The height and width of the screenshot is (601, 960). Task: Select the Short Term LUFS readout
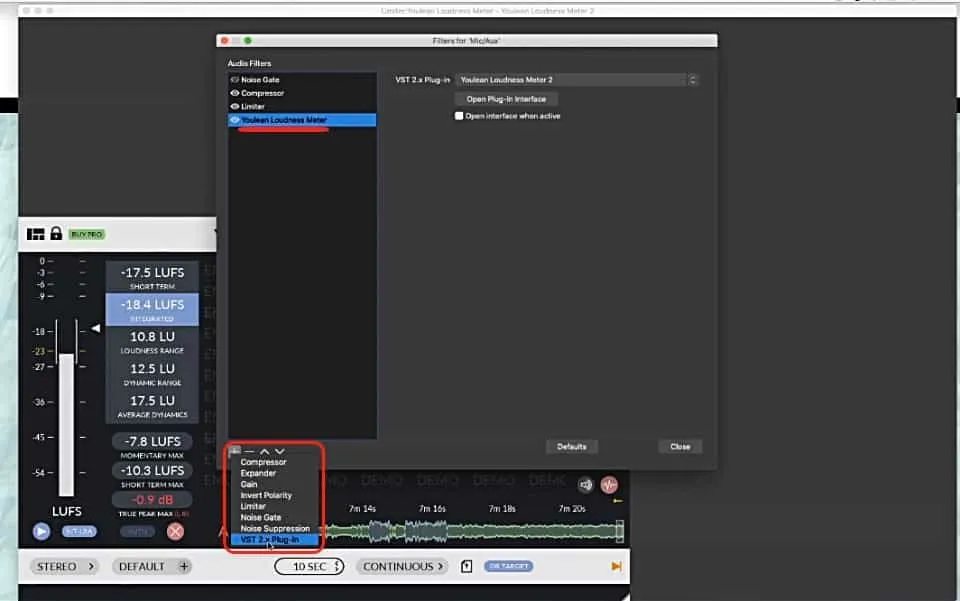coord(152,277)
